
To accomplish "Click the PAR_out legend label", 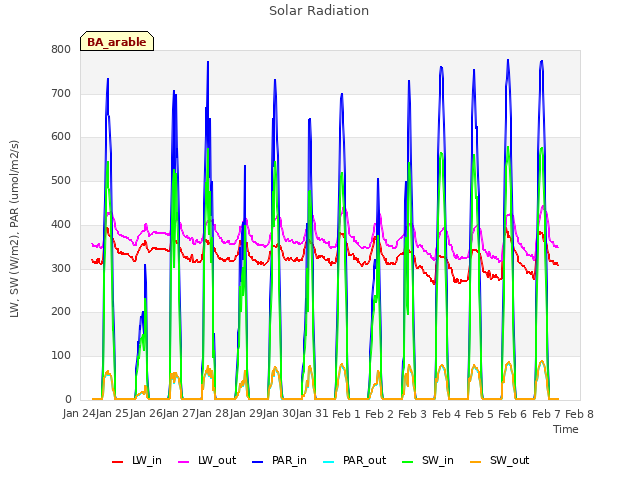I will pyautogui.click(x=364, y=461).
